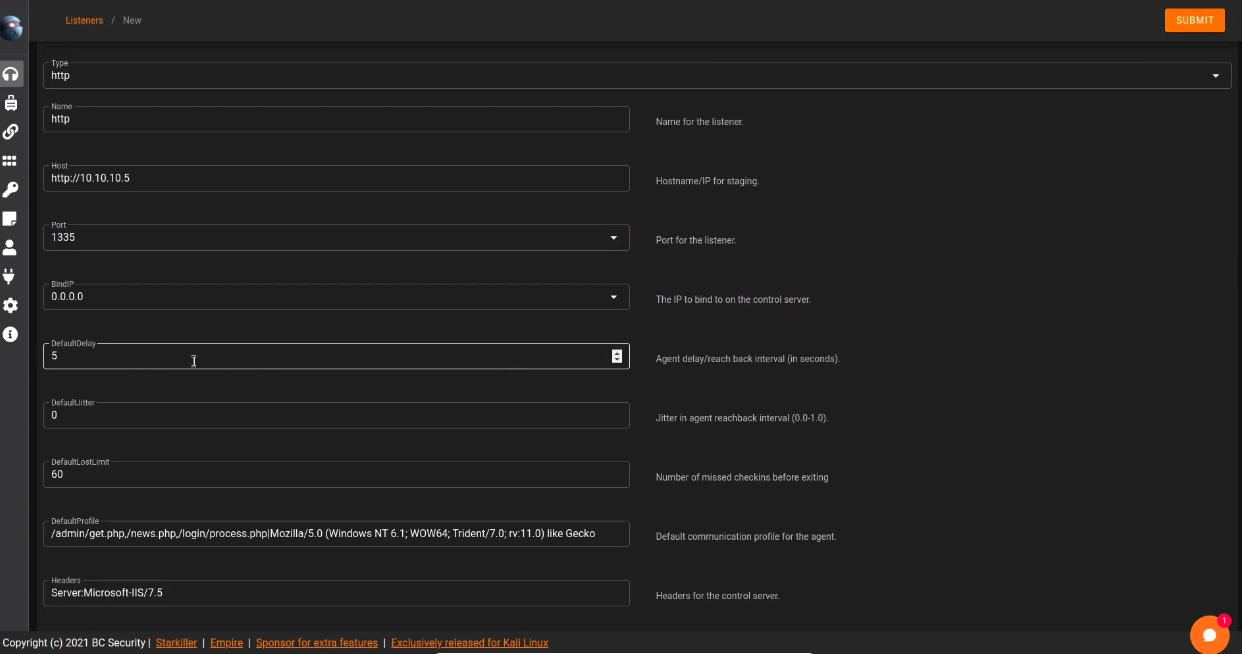Screen dimensions: 1242x654
Task: Click the chain-link icon in sidebar
Action: (11, 132)
